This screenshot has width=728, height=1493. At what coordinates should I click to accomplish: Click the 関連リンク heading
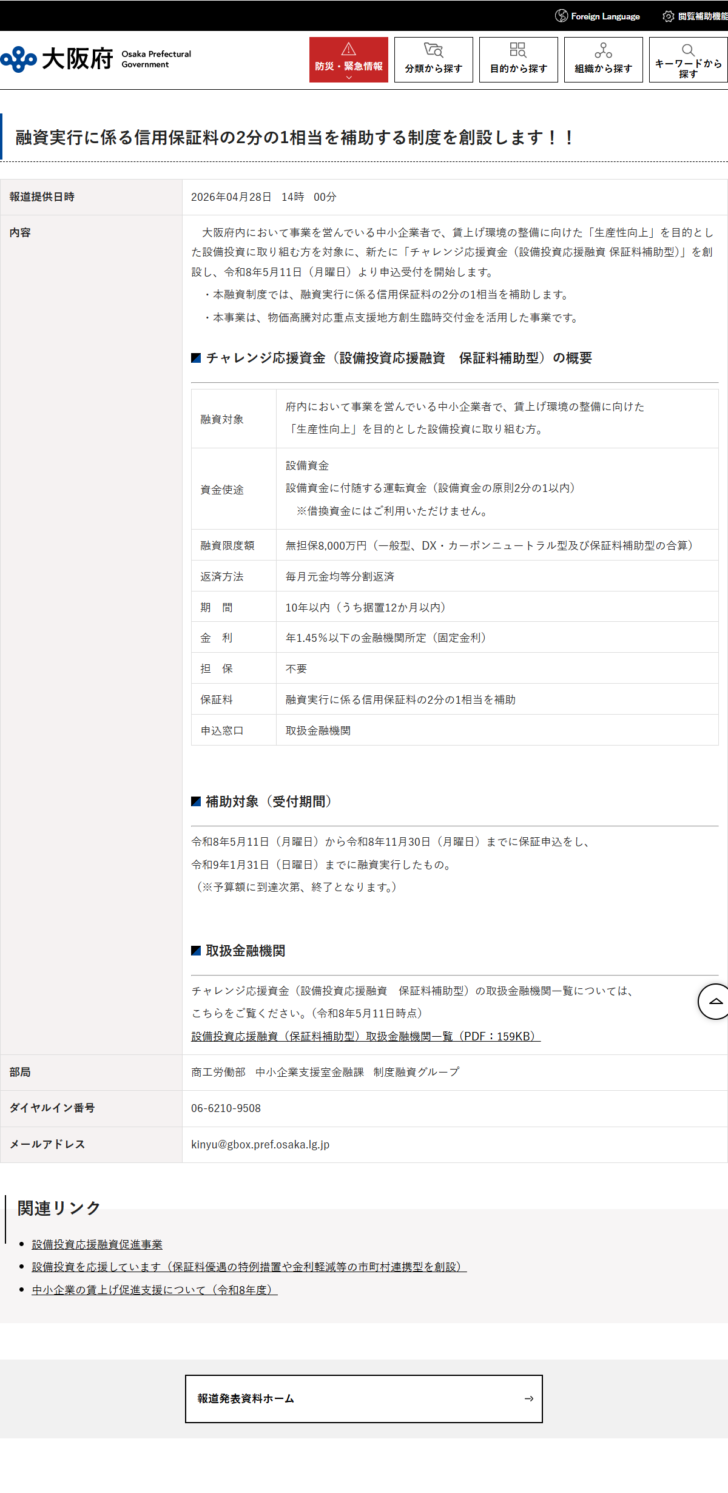tap(60, 1208)
